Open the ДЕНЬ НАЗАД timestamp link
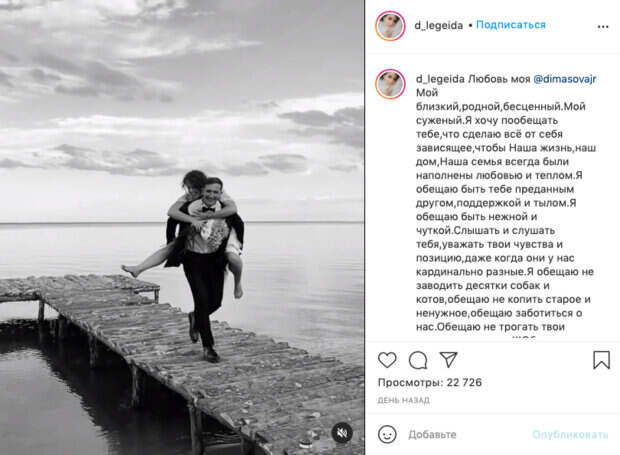This screenshot has width=620, height=455. (403, 400)
